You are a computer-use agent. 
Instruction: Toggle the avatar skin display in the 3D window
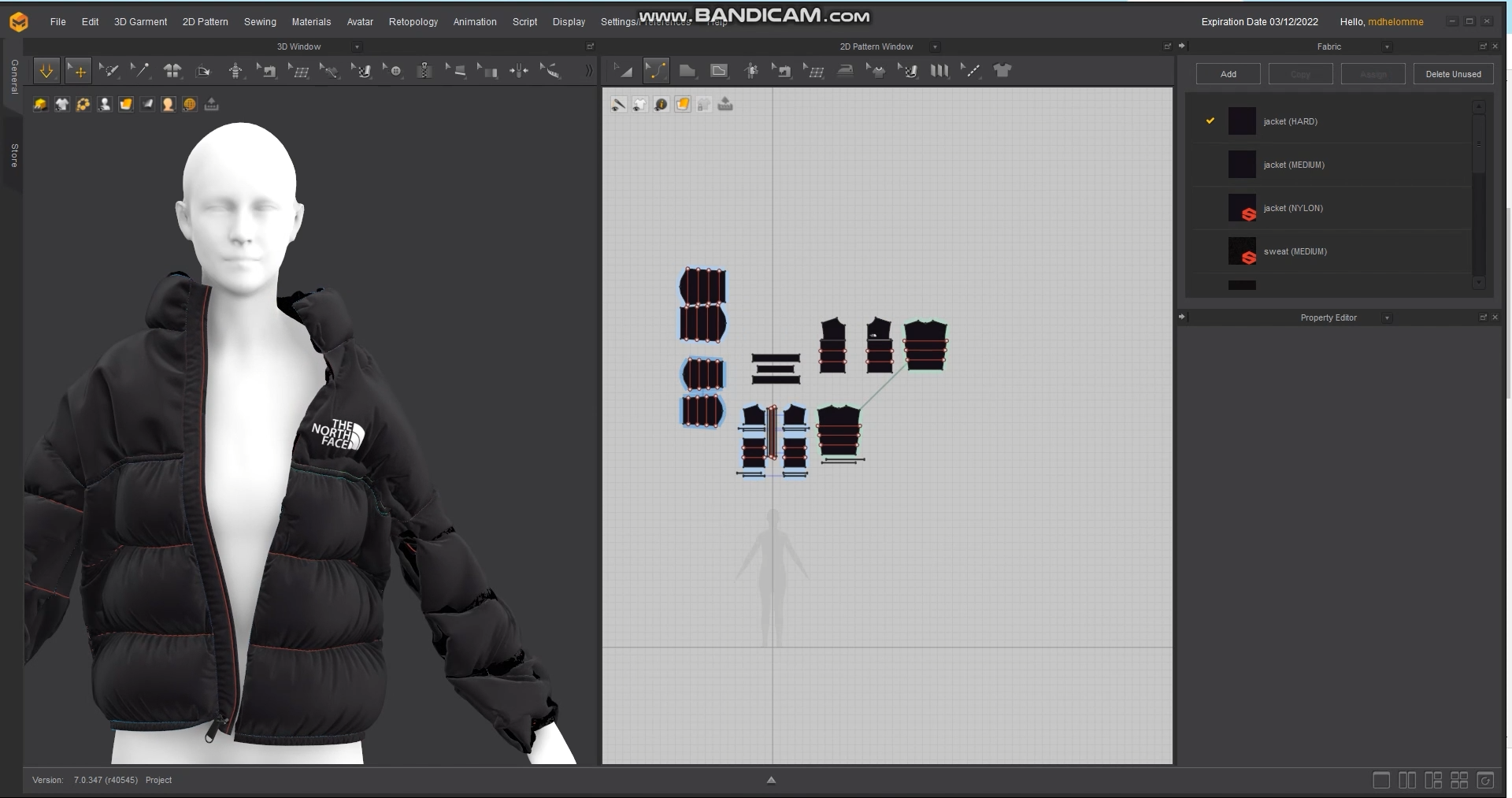click(168, 104)
